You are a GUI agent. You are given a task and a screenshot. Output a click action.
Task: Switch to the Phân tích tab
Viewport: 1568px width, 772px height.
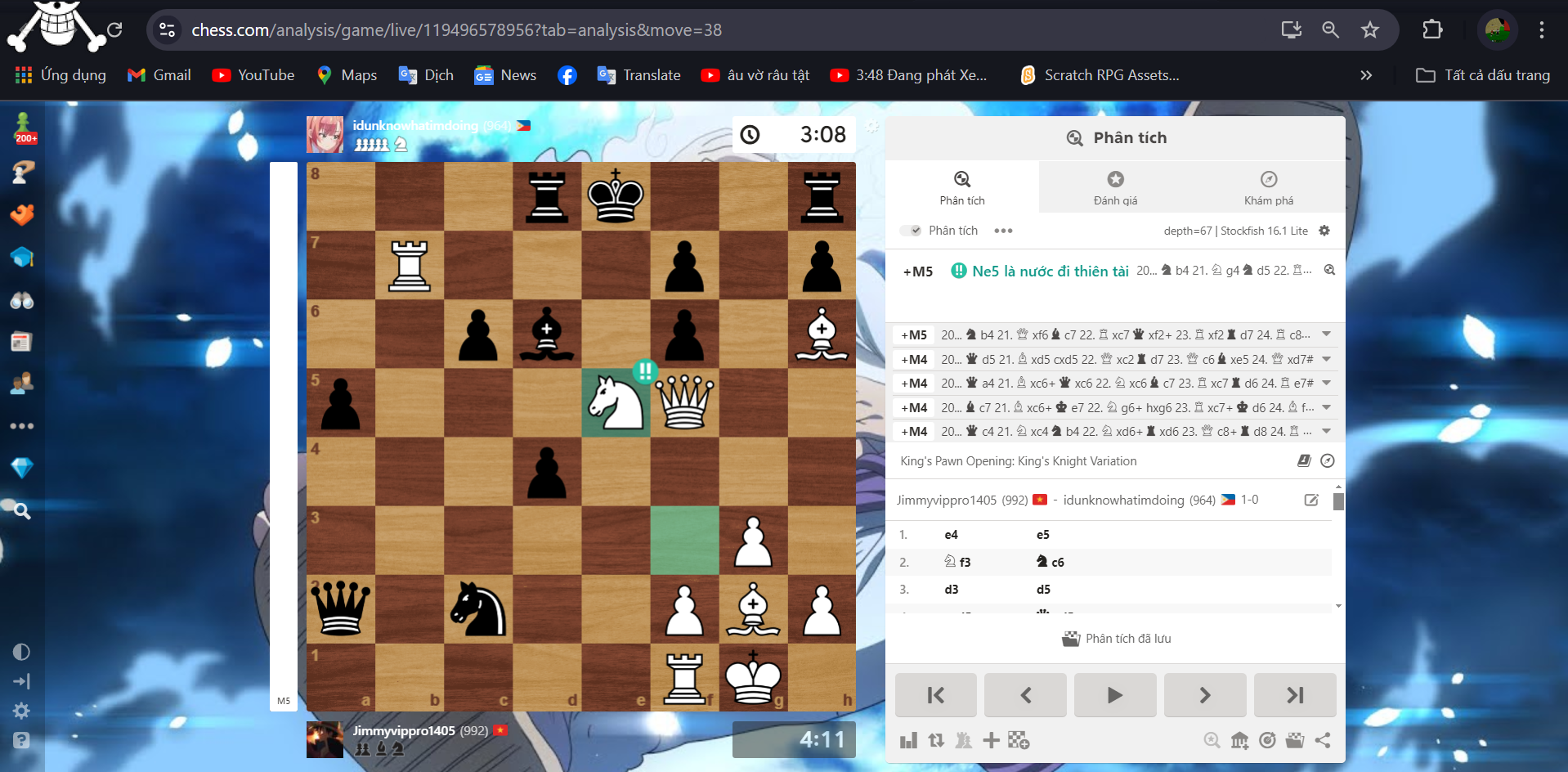(x=962, y=187)
